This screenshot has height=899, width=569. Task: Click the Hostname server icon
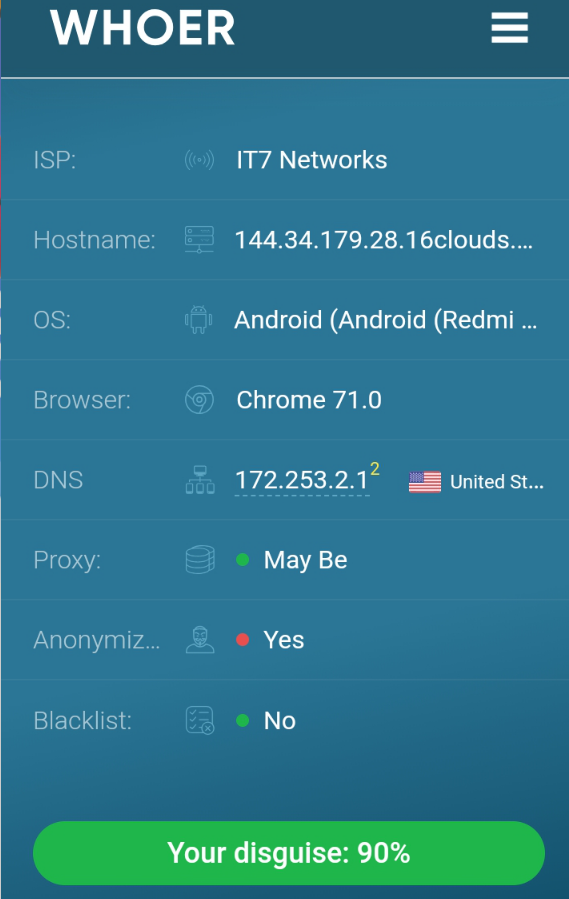point(199,240)
